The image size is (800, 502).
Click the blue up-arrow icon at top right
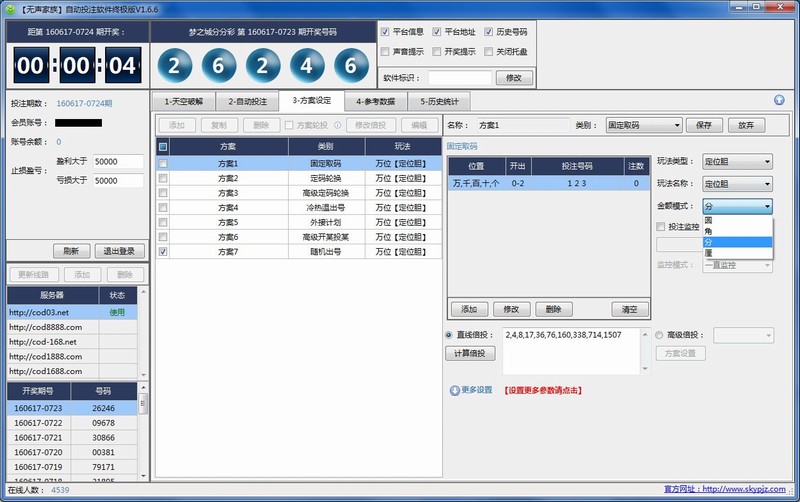pyautogui.click(x=779, y=100)
